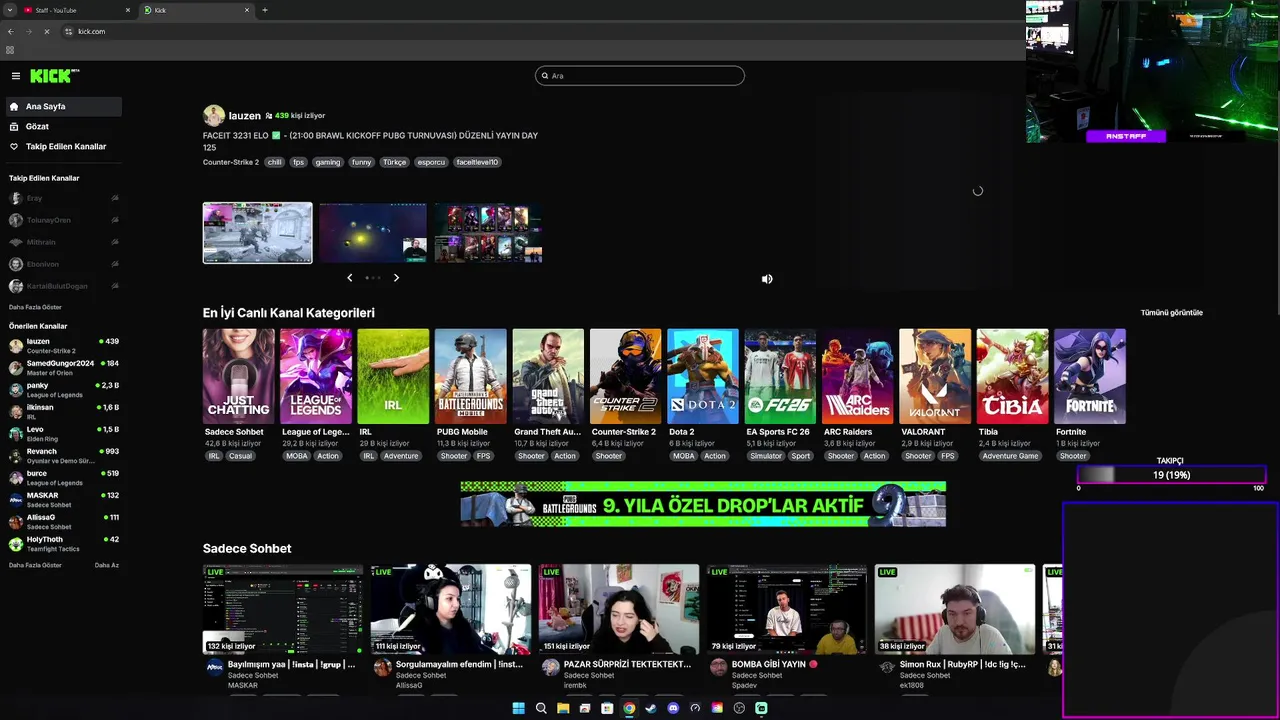Open MASKAR's Bayılmışım yaa live stream thumbnail
The width and height of the screenshot is (1280, 720).
coord(283,609)
